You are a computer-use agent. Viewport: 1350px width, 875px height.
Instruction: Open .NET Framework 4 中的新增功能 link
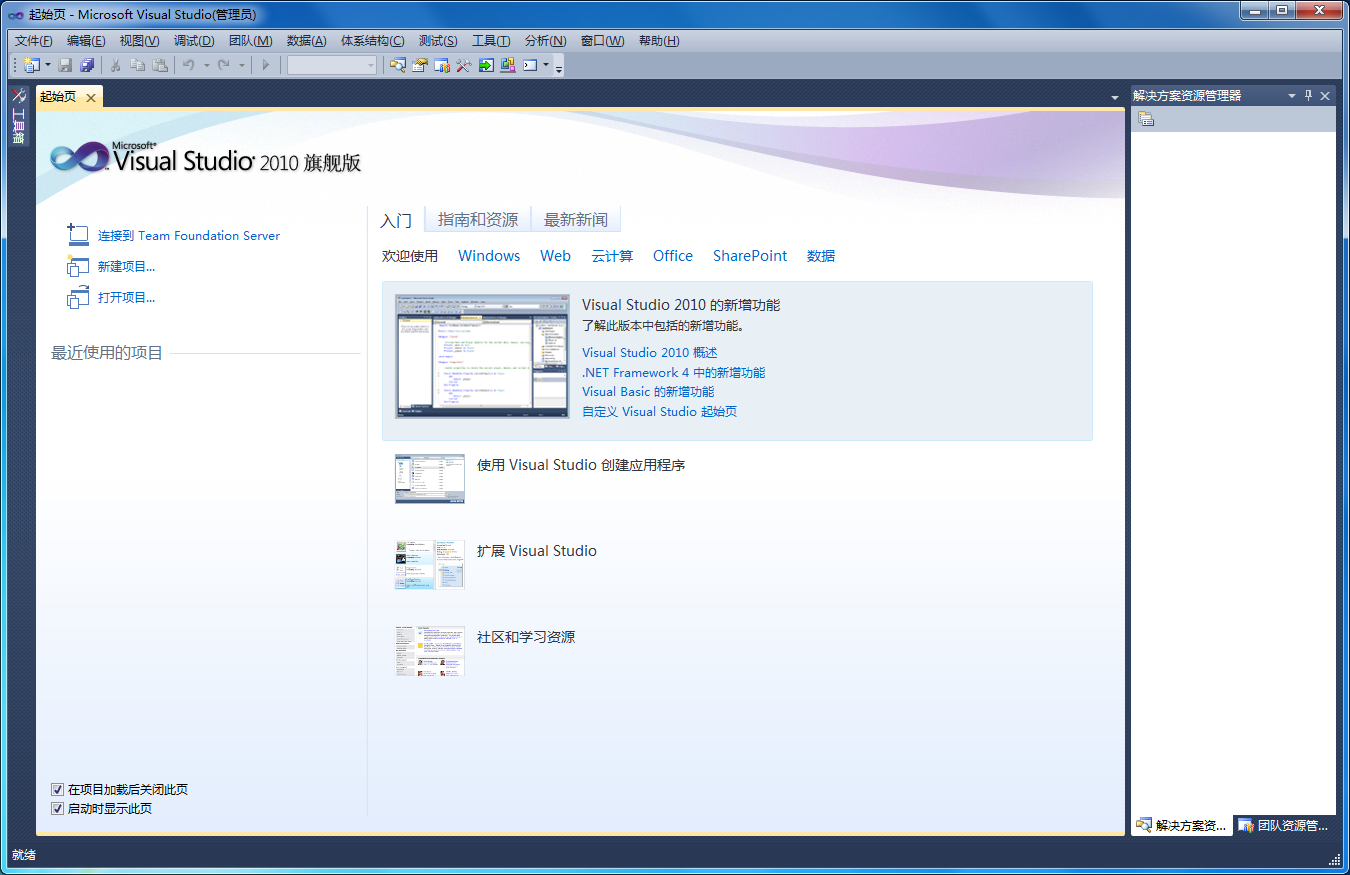674,373
